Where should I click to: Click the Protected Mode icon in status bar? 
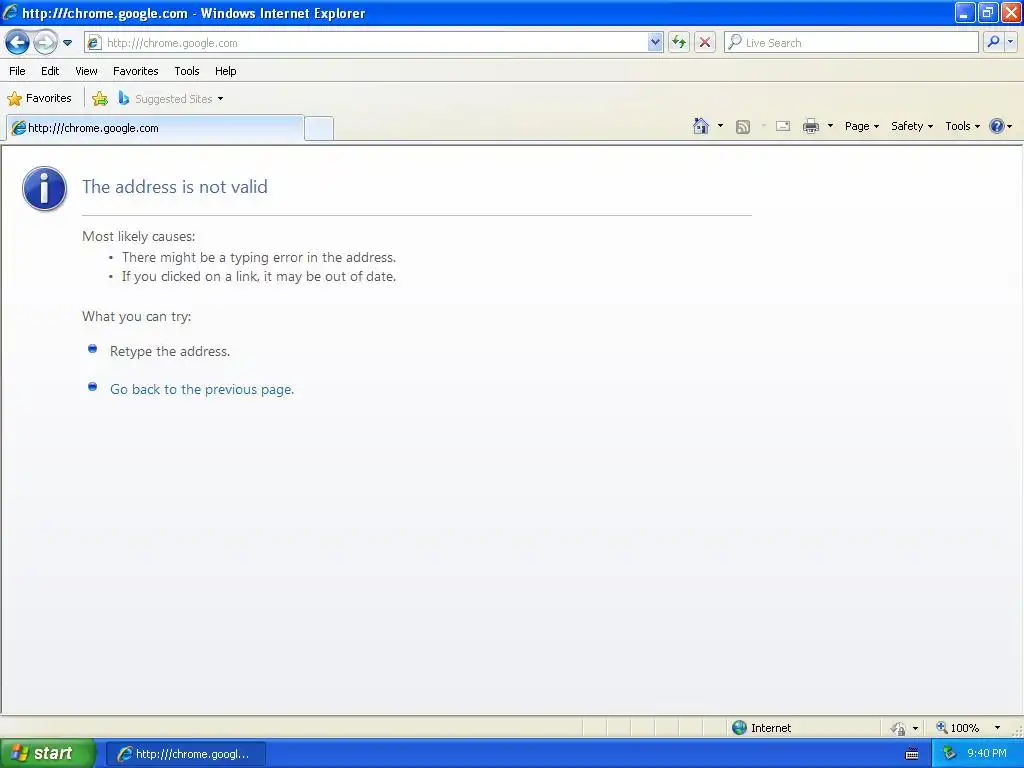click(899, 728)
